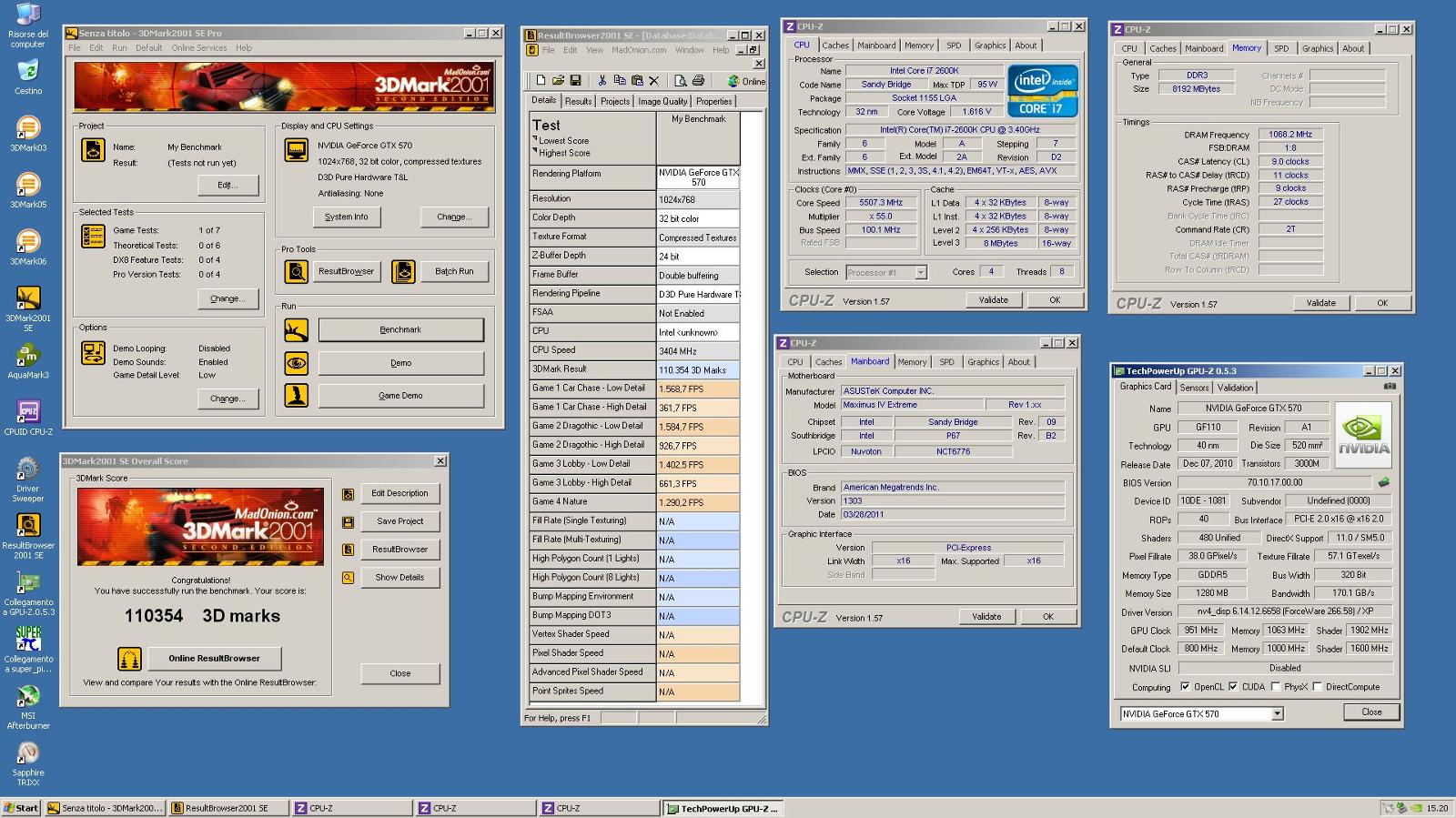Click the Show Details button in Overall Score
Viewport: 1456px width, 818px height.
[x=399, y=577]
